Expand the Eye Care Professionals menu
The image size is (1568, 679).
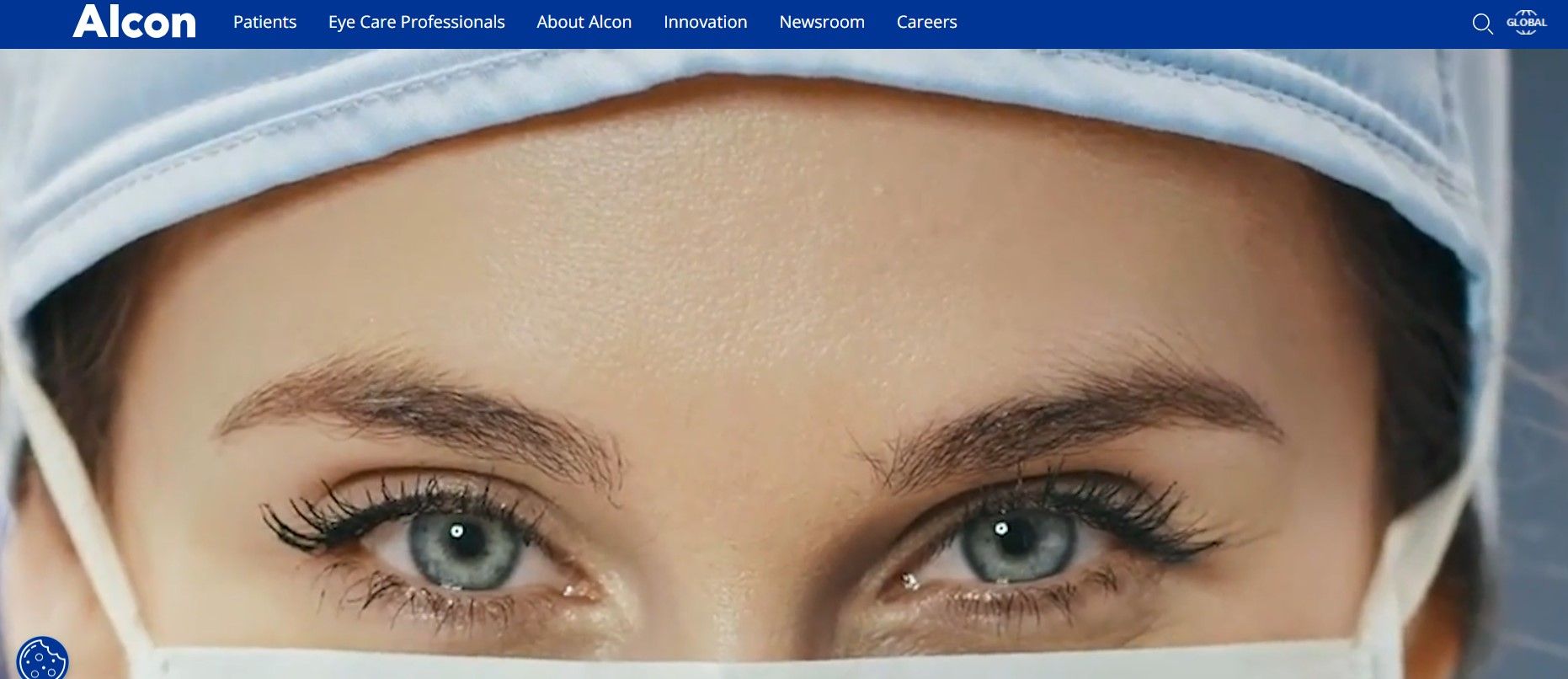coord(417,22)
